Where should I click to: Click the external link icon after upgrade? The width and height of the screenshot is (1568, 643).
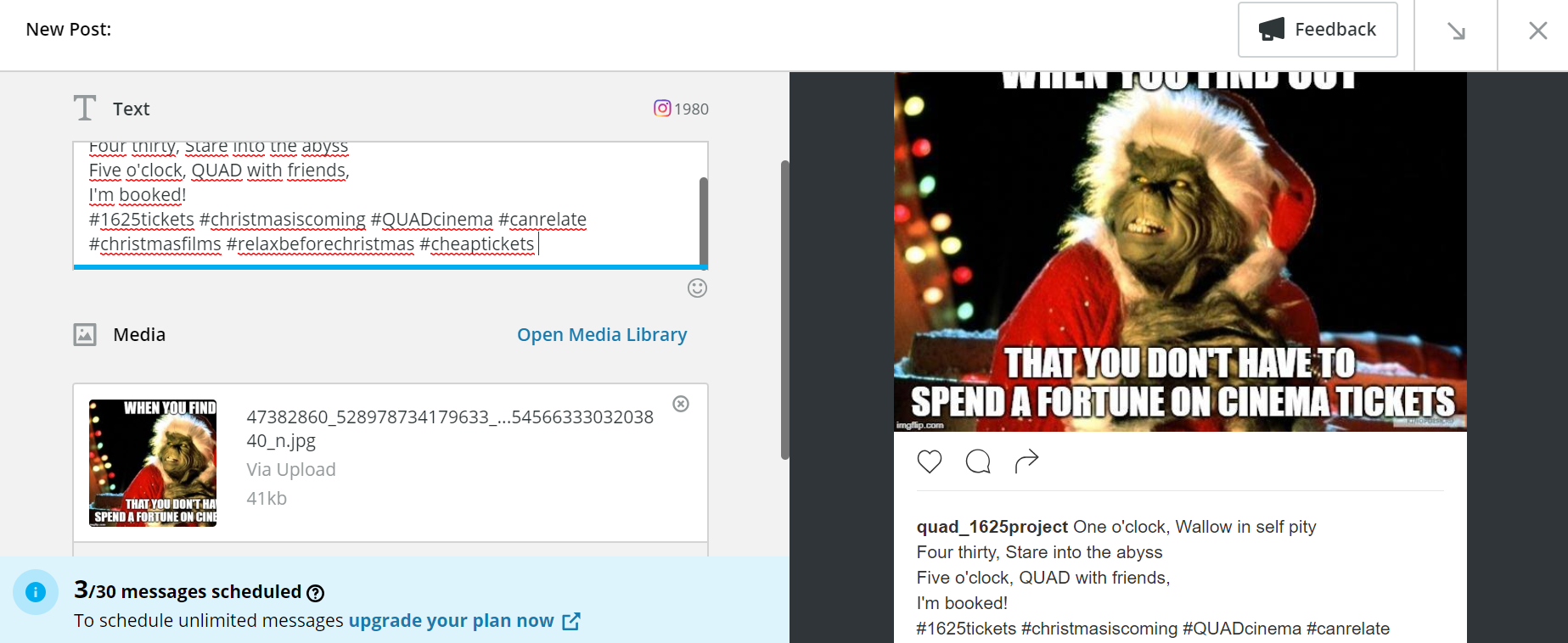coord(571,621)
